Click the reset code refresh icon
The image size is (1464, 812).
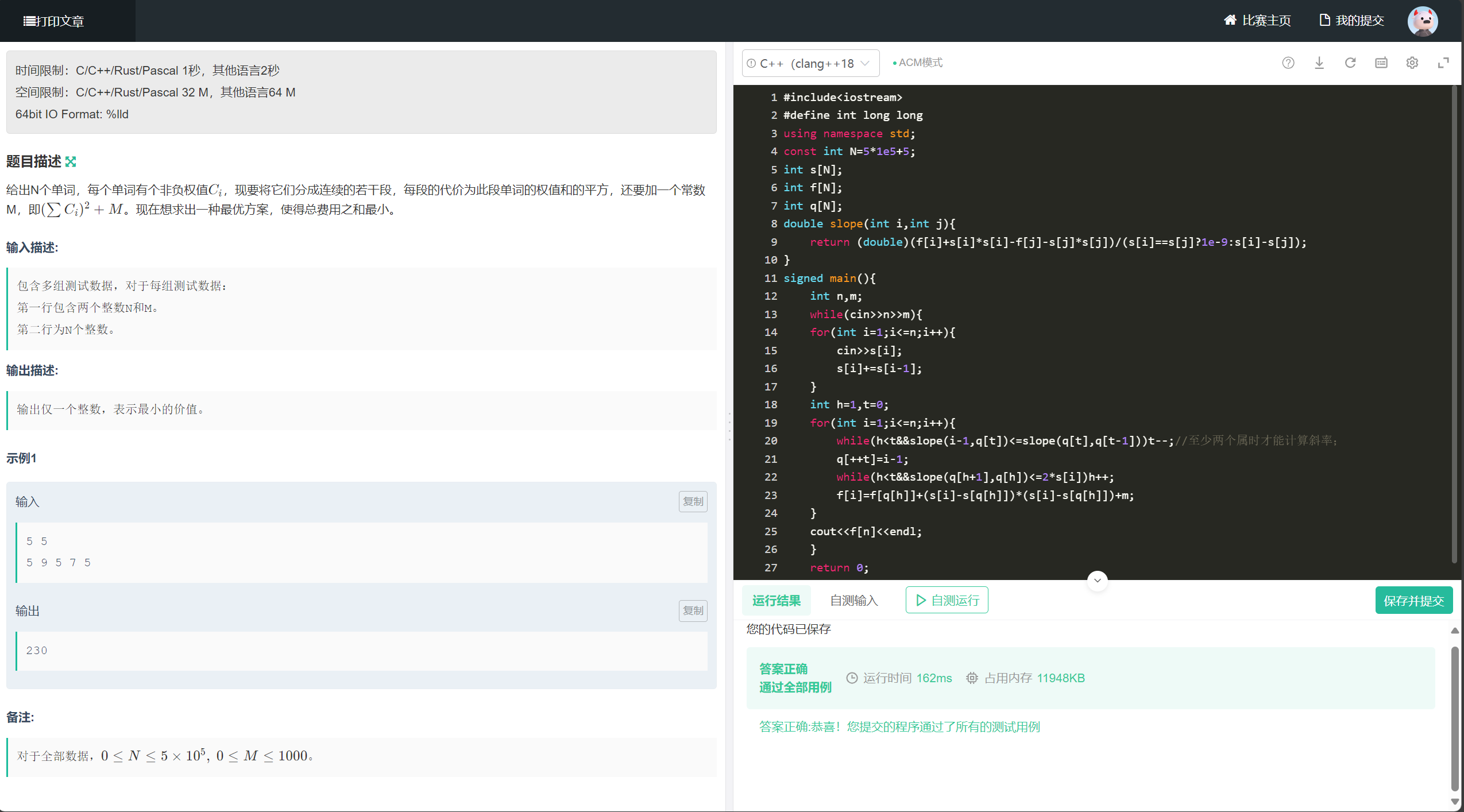point(1350,63)
